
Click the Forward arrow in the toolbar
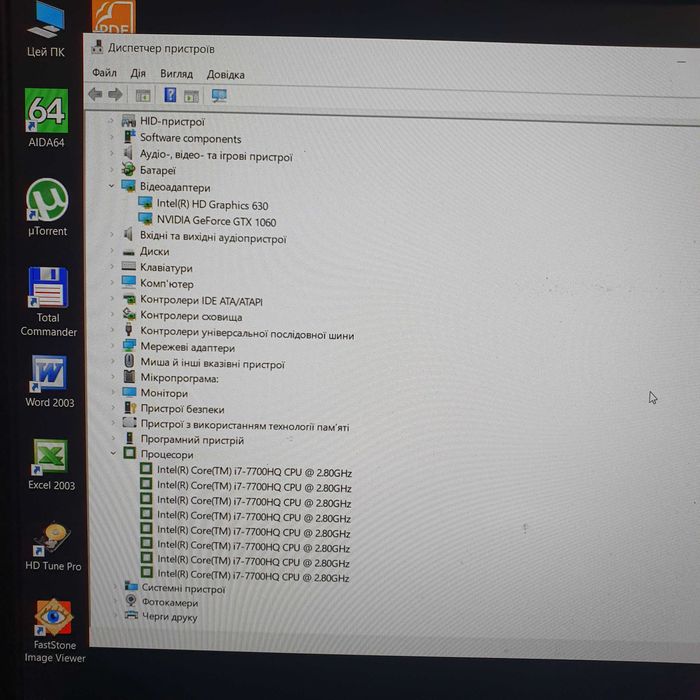pyautogui.click(x=115, y=95)
